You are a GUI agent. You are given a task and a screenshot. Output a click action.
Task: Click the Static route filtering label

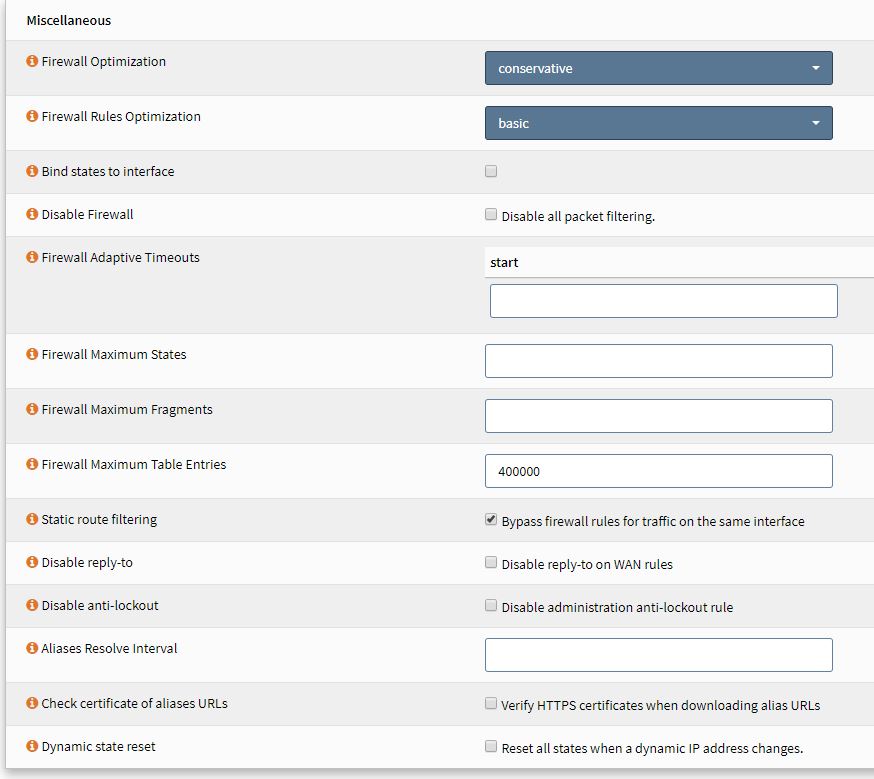tap(99, 519)
